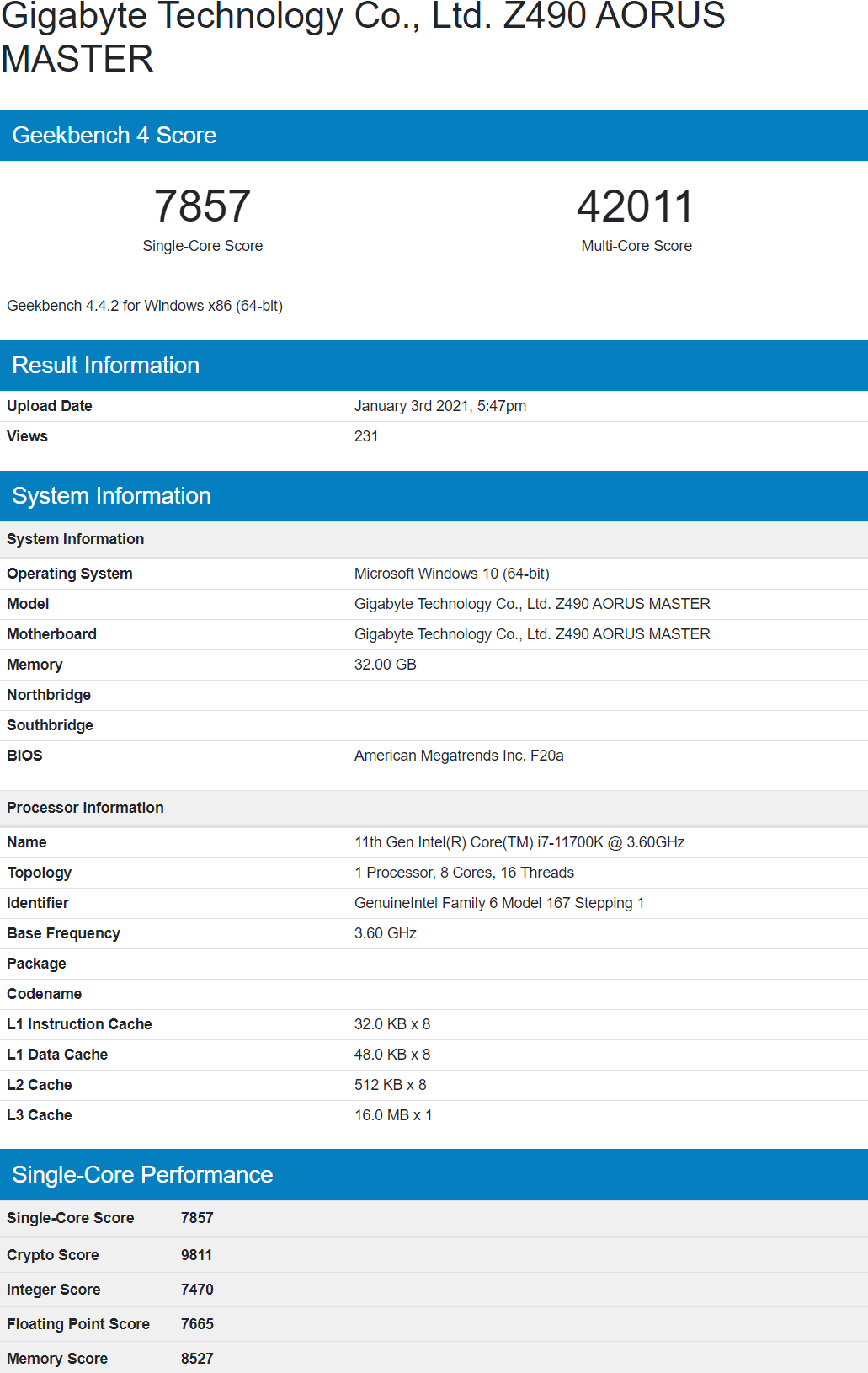Select the 16.0 MB x 1 value
868x1373 pixels.
click(x=393, y=1115)
